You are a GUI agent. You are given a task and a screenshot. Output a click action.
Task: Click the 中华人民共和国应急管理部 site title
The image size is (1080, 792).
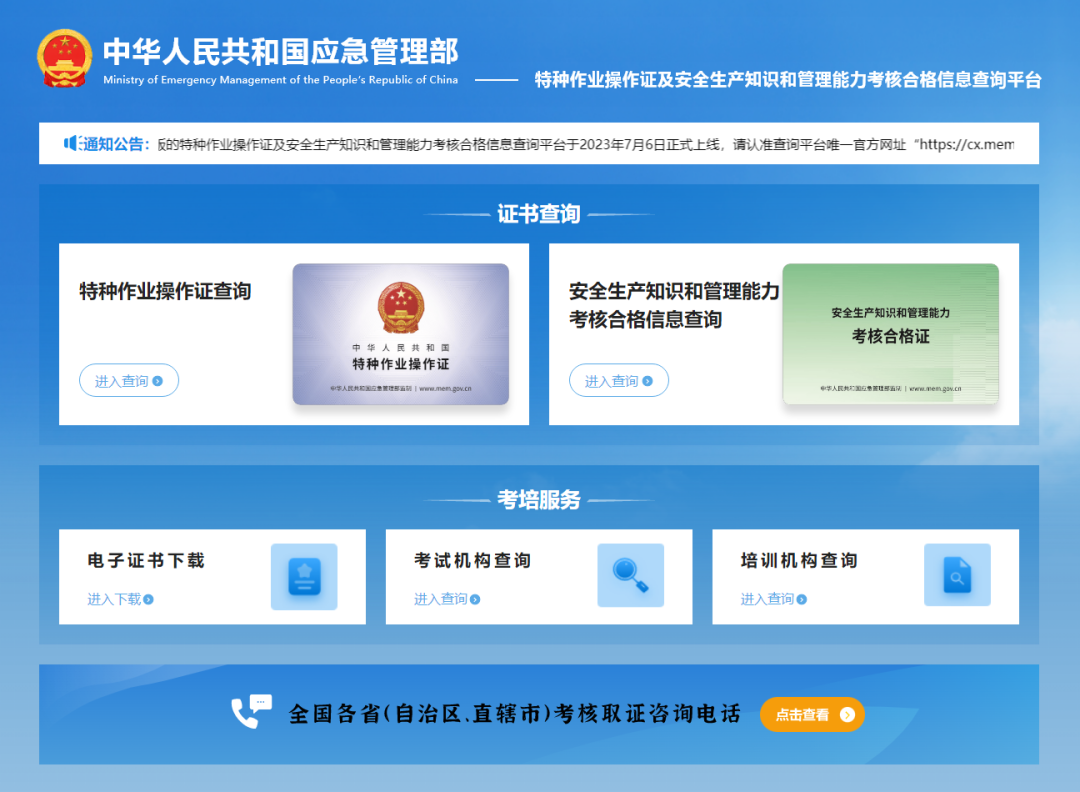[x=281, y=52]
